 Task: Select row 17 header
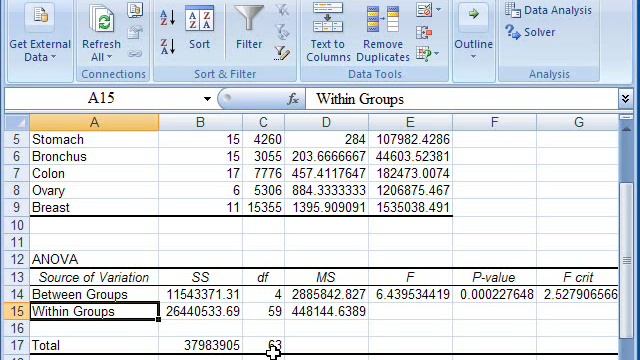click(x=17, y=345)
